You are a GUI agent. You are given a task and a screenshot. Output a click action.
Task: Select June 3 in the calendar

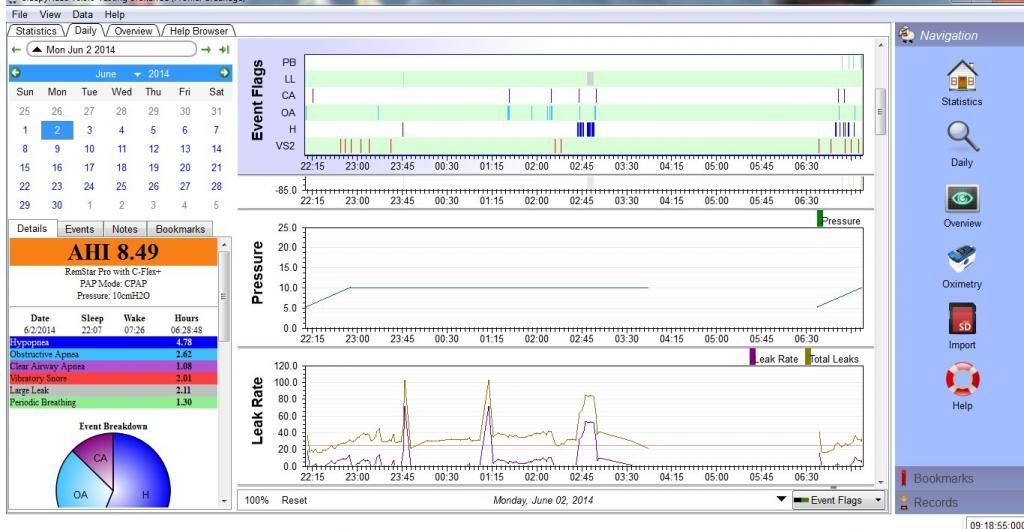click(89, 130)
